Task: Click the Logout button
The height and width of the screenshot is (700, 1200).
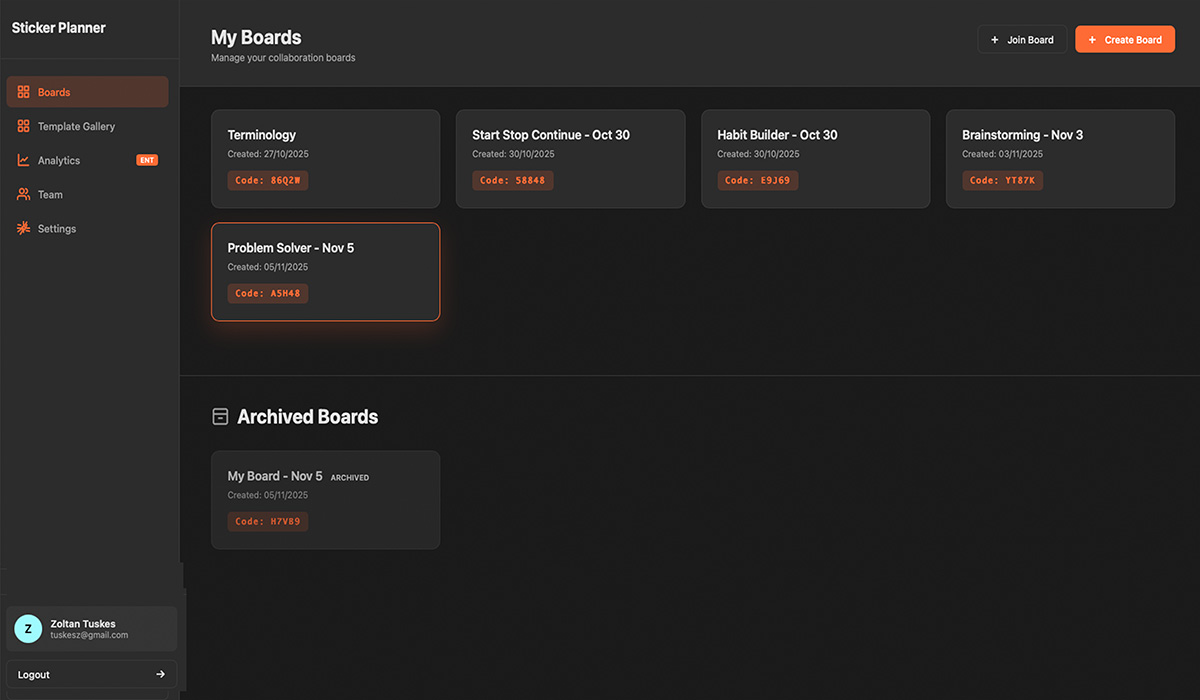Action: coord(90,674)
